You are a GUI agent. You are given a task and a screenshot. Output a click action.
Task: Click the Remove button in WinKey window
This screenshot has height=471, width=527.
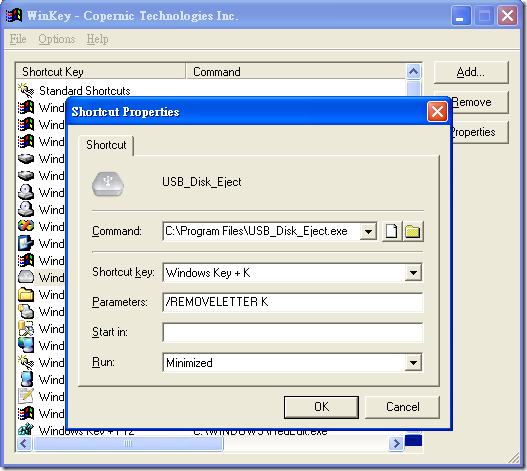click(x=480, y=102)
